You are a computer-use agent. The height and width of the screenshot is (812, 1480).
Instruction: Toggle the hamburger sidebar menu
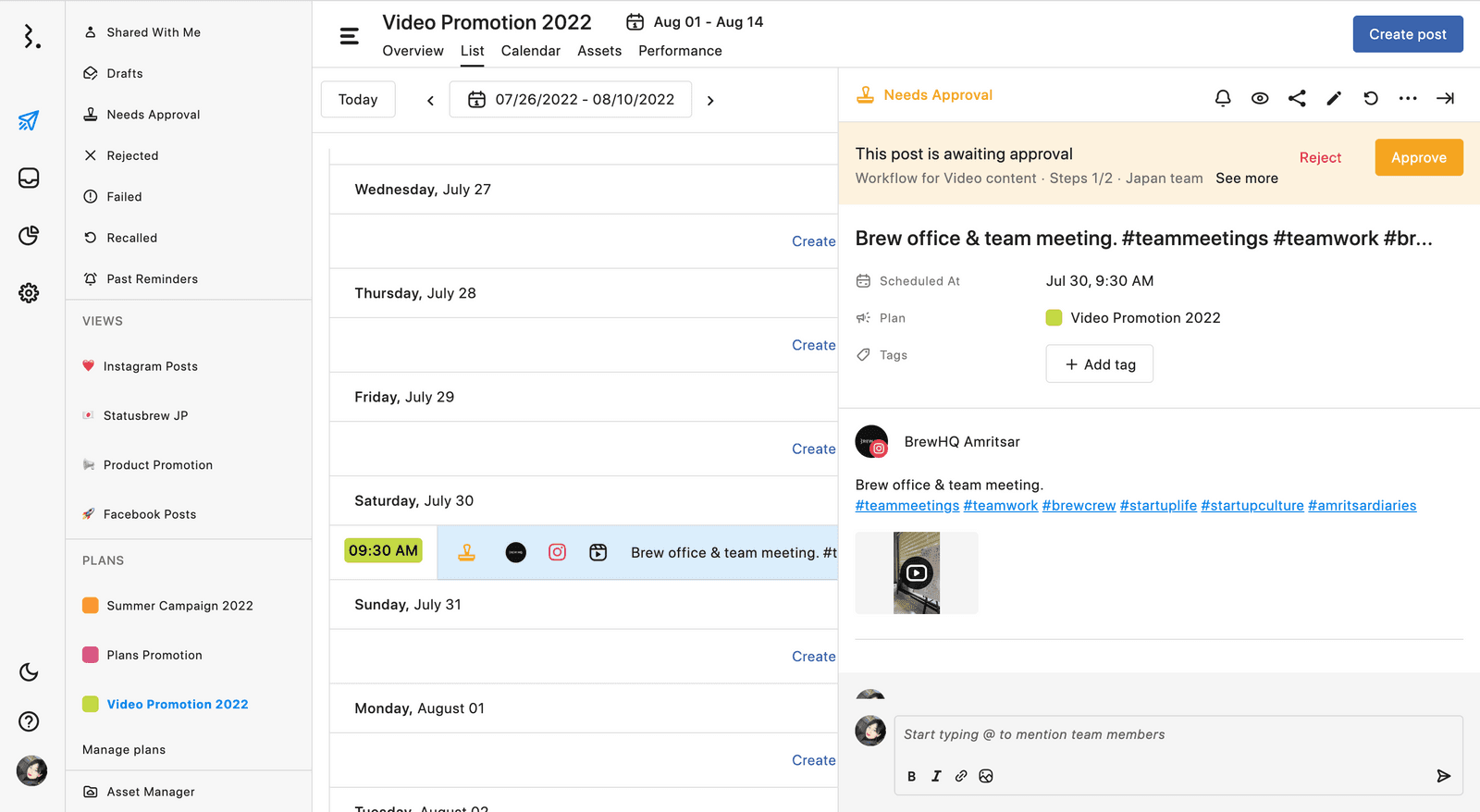[x=349, y=36]
